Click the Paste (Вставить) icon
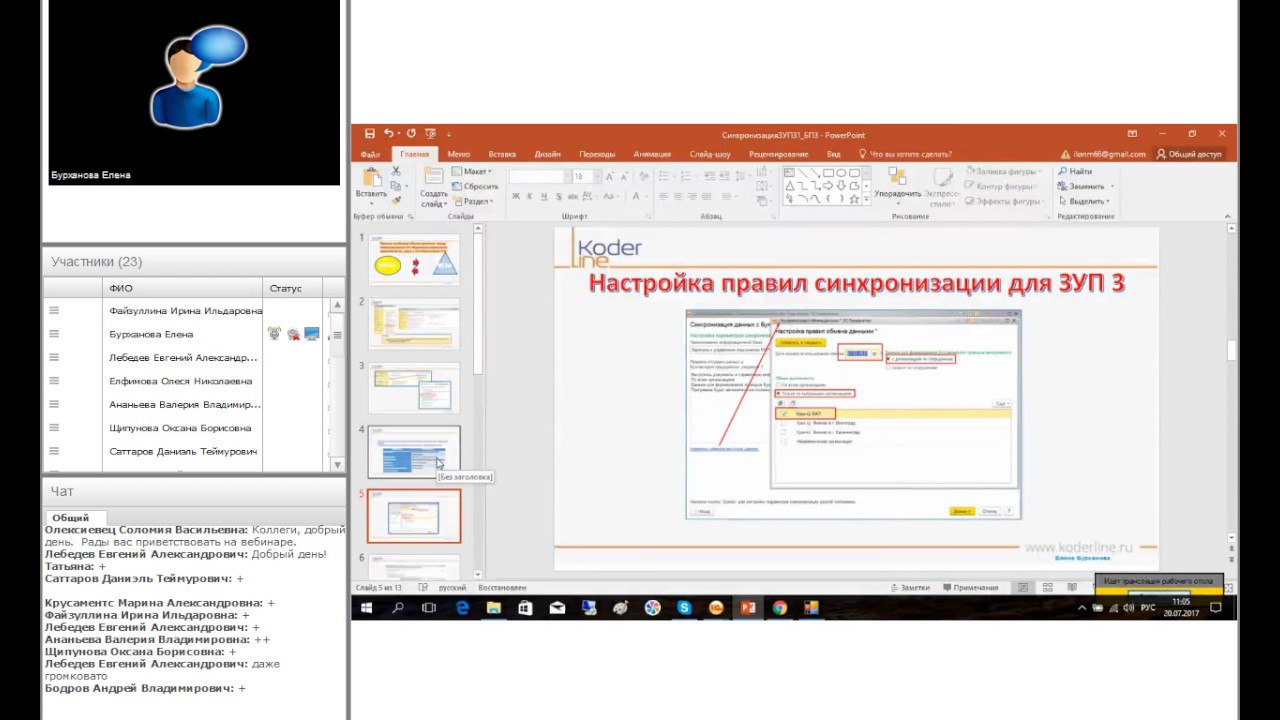This screenshot has height=720, width=1280. pos(371,178)
